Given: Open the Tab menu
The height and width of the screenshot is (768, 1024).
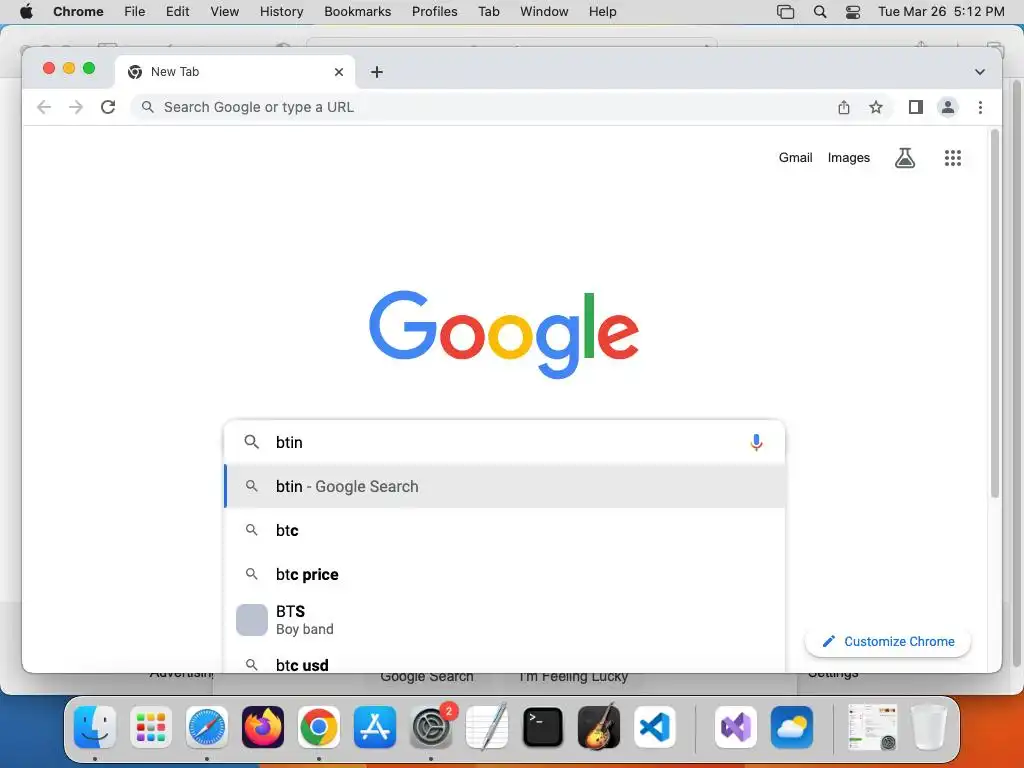Looking at the screenshot, I should (488, 12).
